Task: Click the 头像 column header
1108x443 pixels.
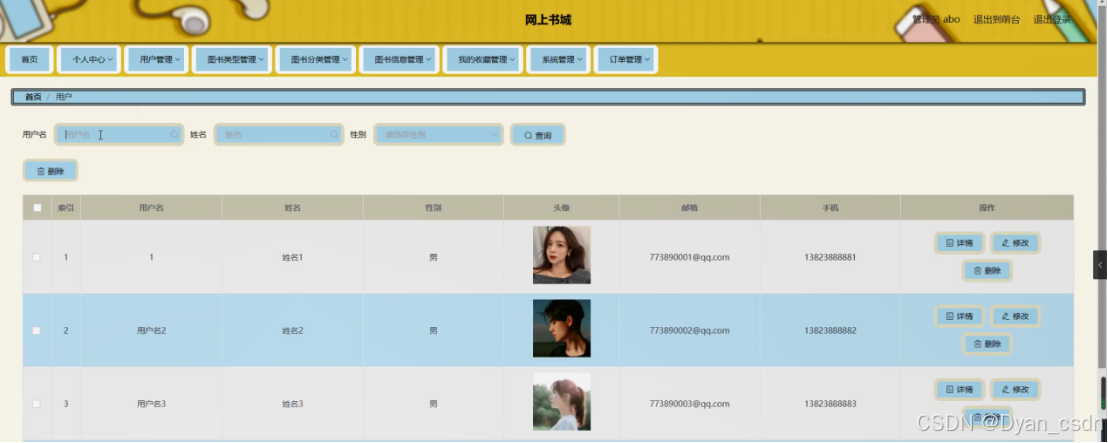Action: tap(562, 208)
